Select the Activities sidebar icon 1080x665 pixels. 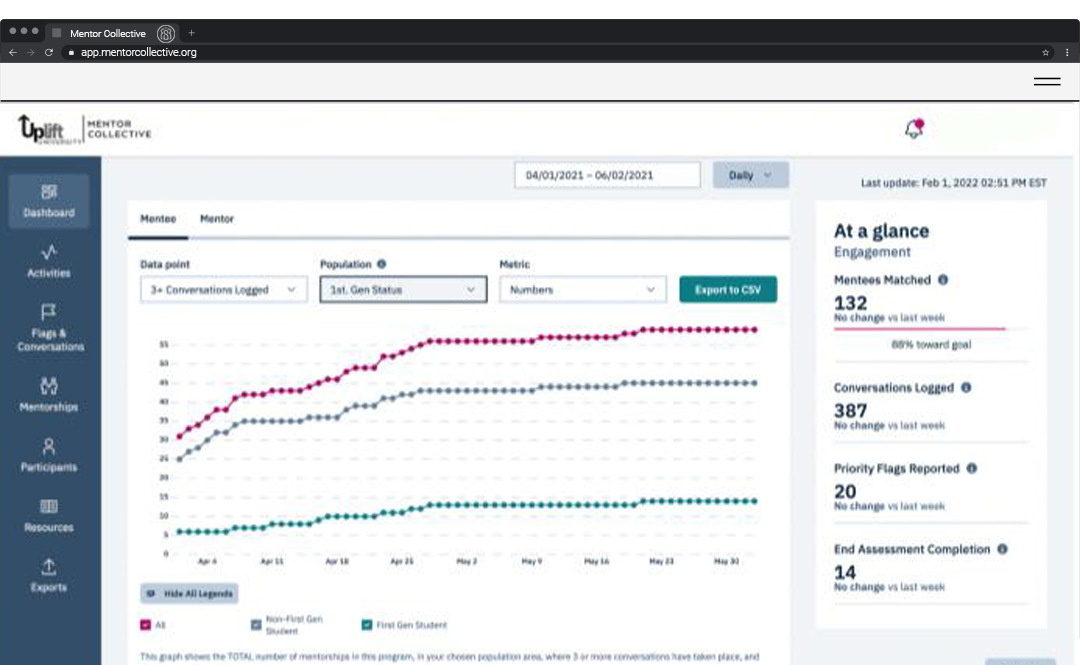pyautogui.click(x=49, y=263)
